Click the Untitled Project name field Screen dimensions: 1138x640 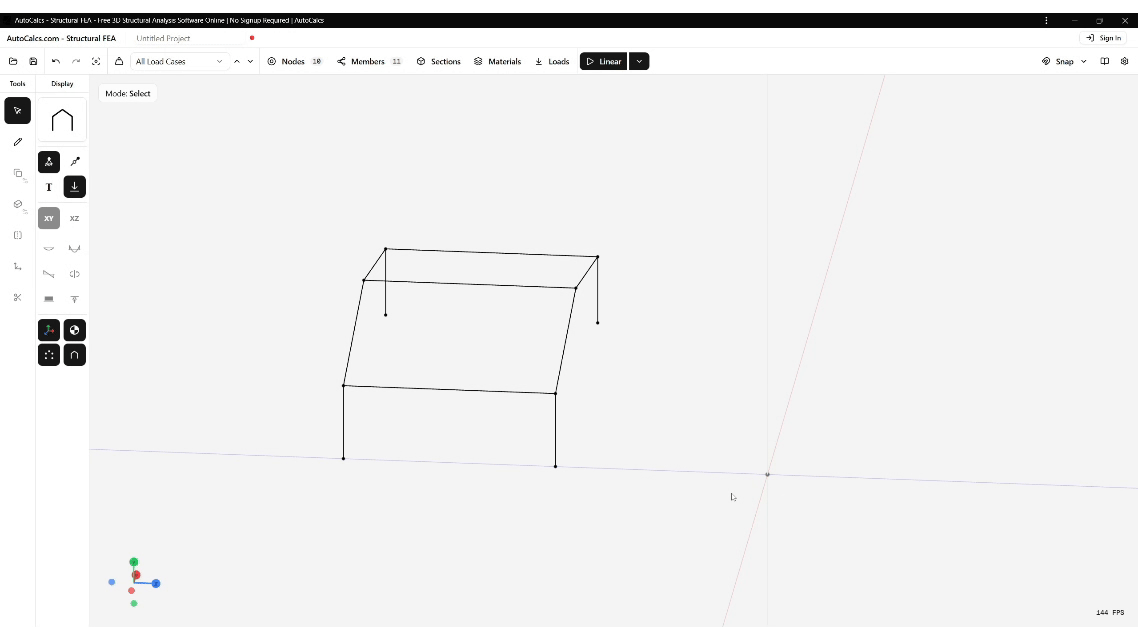[x=163, y=38]
